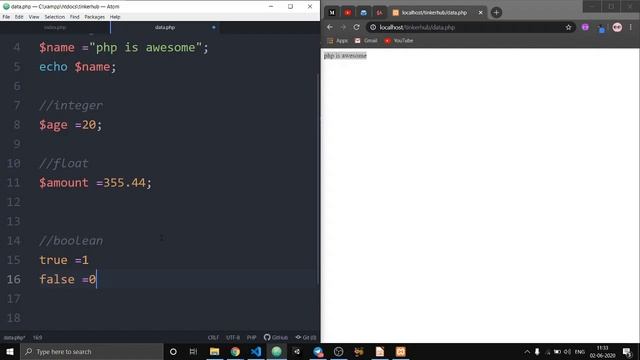The height and width of the screenshot is (360, 640).
Task: Open the Chrome three-dot menu
Action: (631, 27)
